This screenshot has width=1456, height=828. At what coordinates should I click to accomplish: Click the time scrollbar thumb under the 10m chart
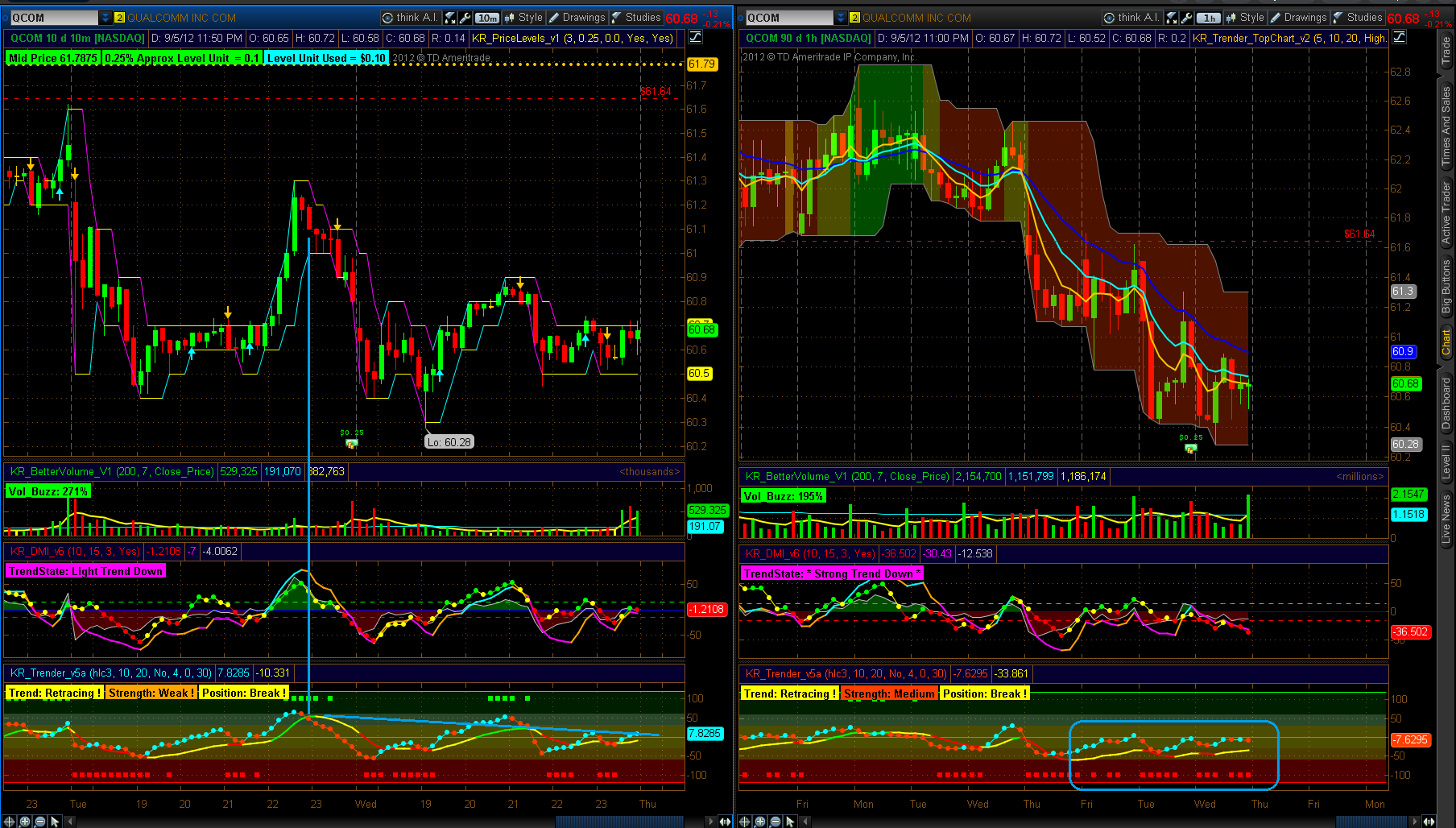click(618, 822)
